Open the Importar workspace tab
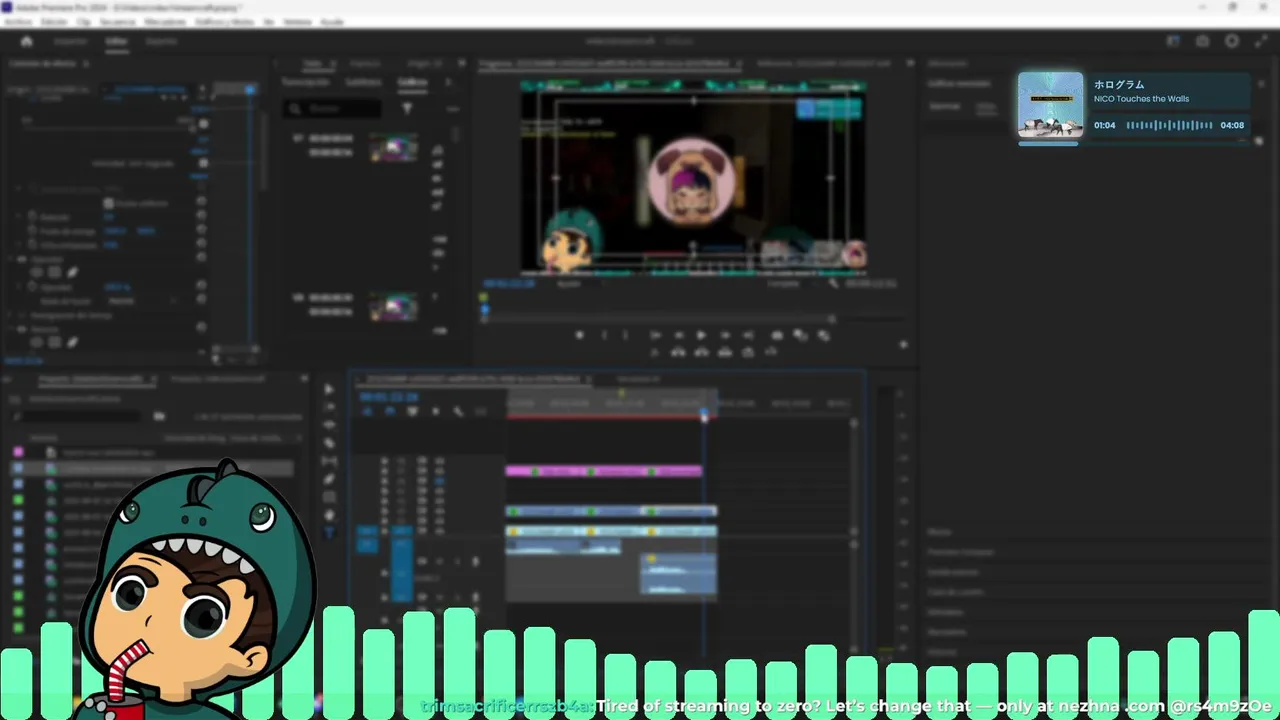Viewport: 1280px width, 720px height. coord(70,41)
